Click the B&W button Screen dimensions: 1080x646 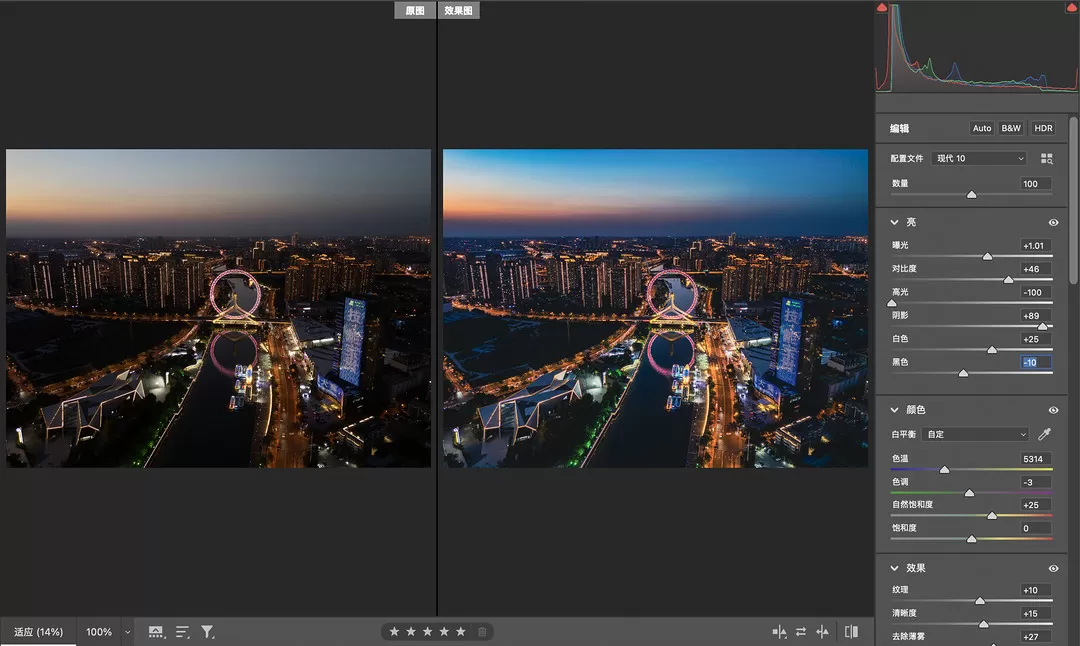1011,128
